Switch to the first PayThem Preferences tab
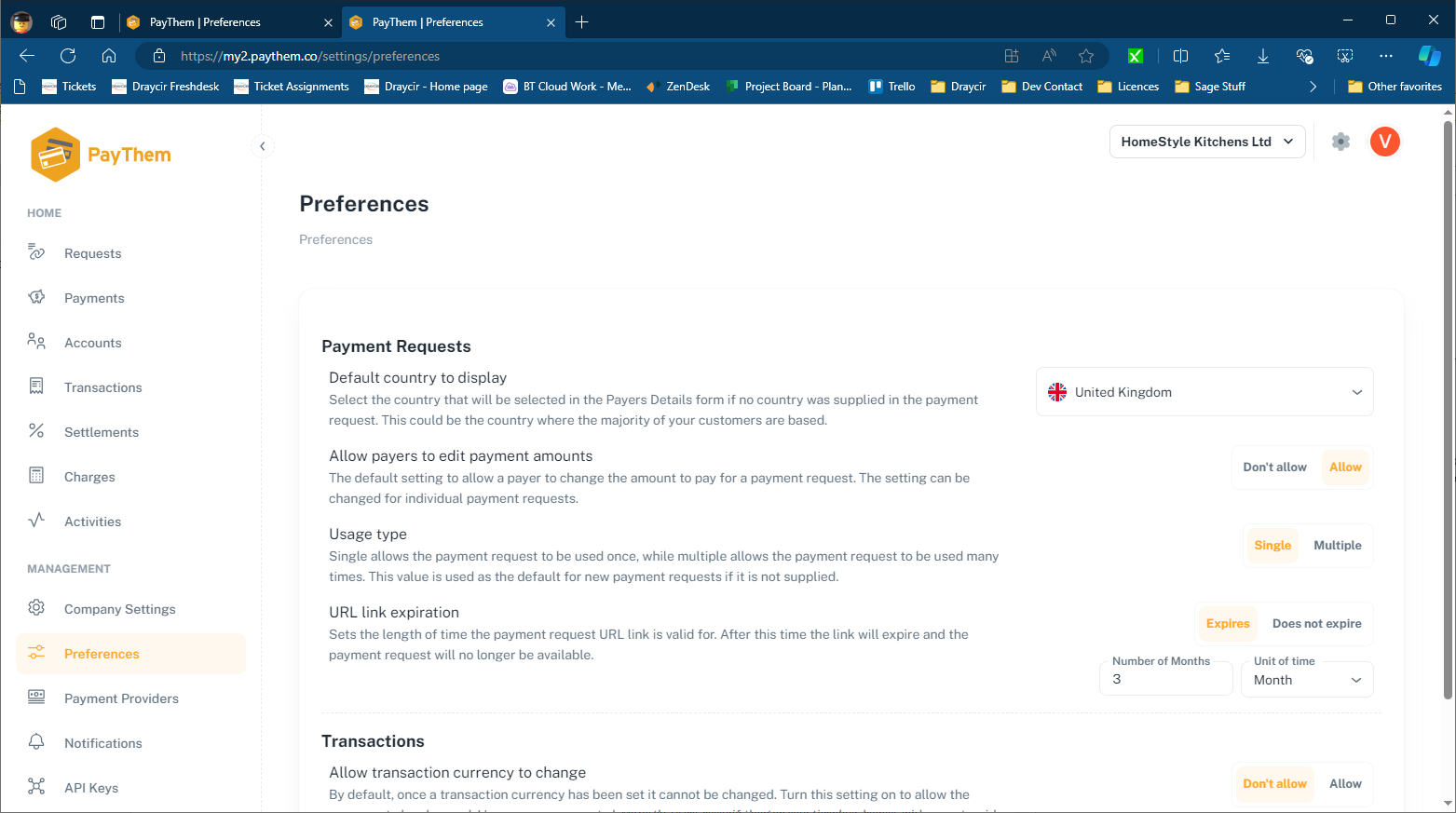1456x813 pixels. (229, 22)
